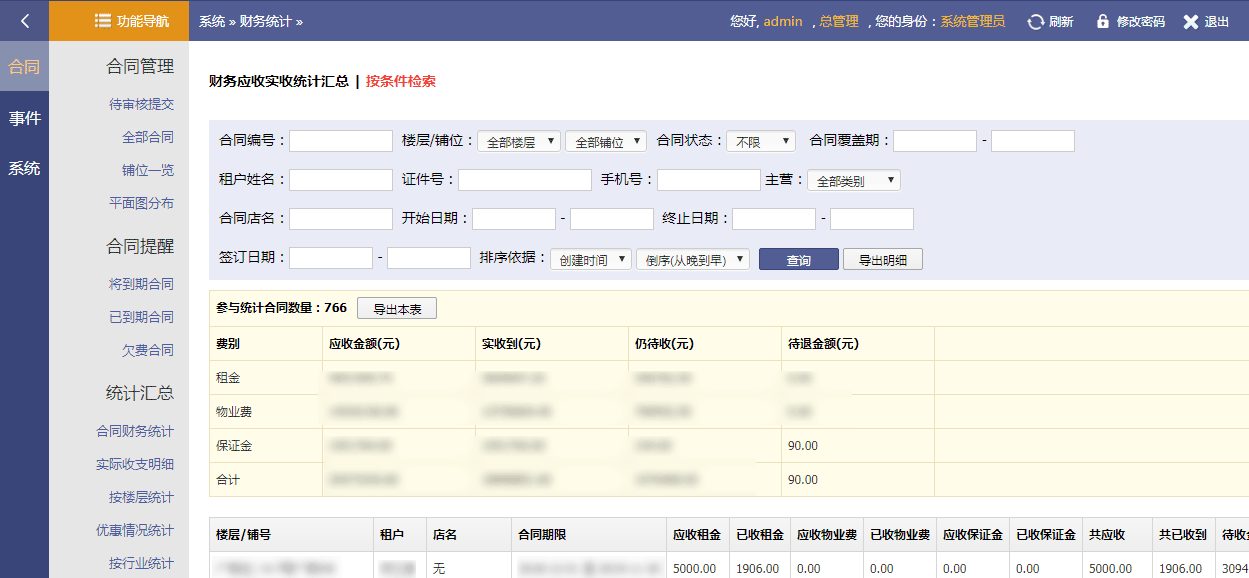
Task: Click the 合计 row label
Action: 228,480
